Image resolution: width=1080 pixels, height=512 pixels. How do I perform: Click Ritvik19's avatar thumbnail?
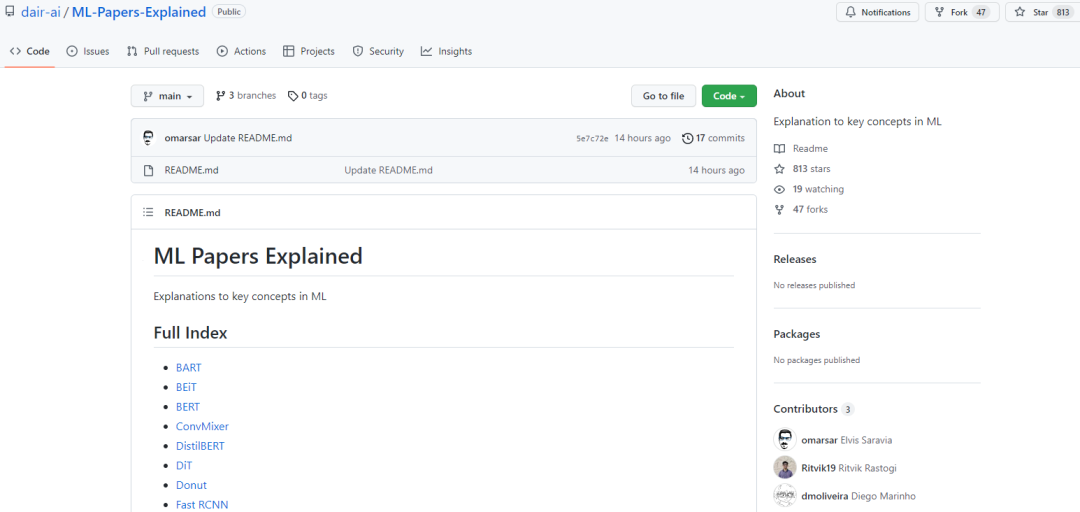[785, 468]
